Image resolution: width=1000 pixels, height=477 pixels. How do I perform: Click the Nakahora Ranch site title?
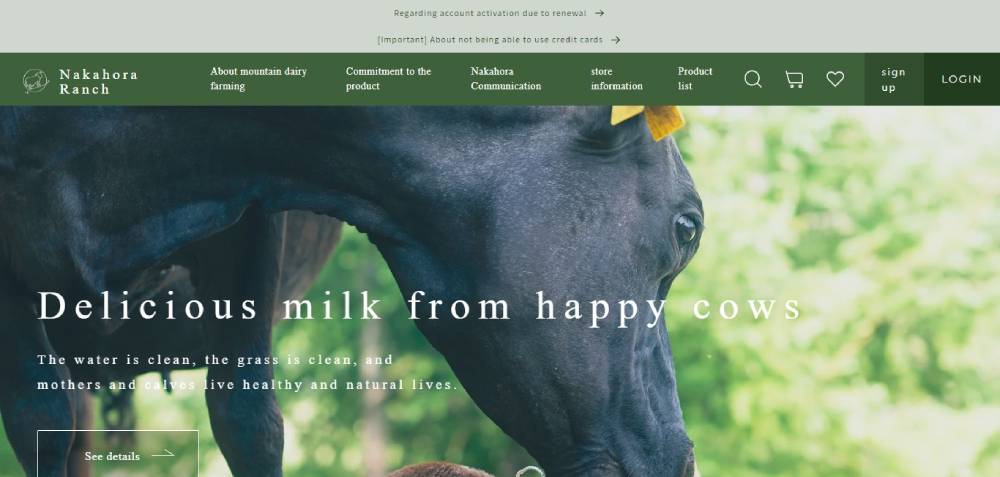pyautogui.click(x=99, y=82)
